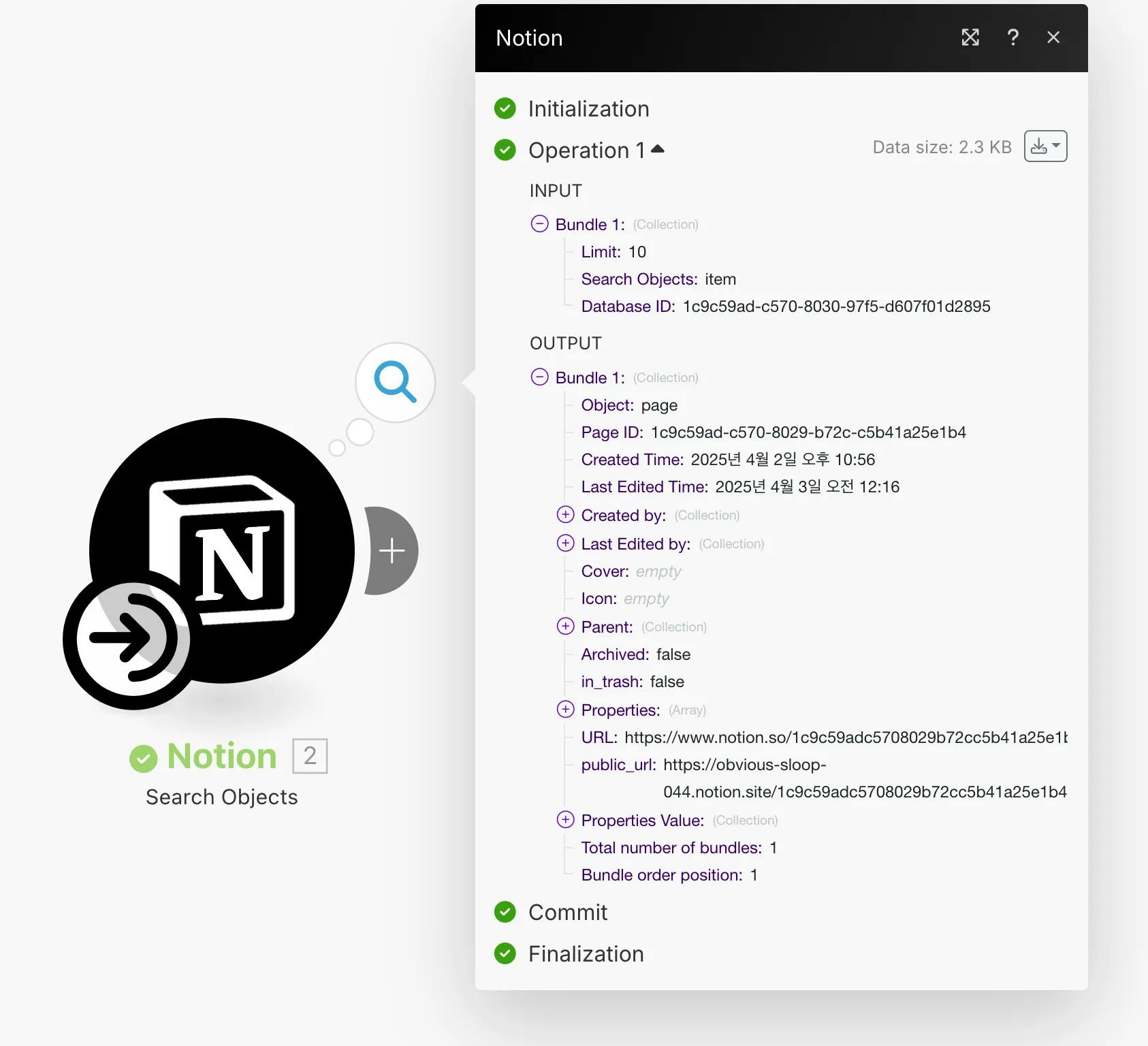This screenshot has height=1046, width=1148.
Task: Add another module with plus handle
Action: click(x=392, y=550)
